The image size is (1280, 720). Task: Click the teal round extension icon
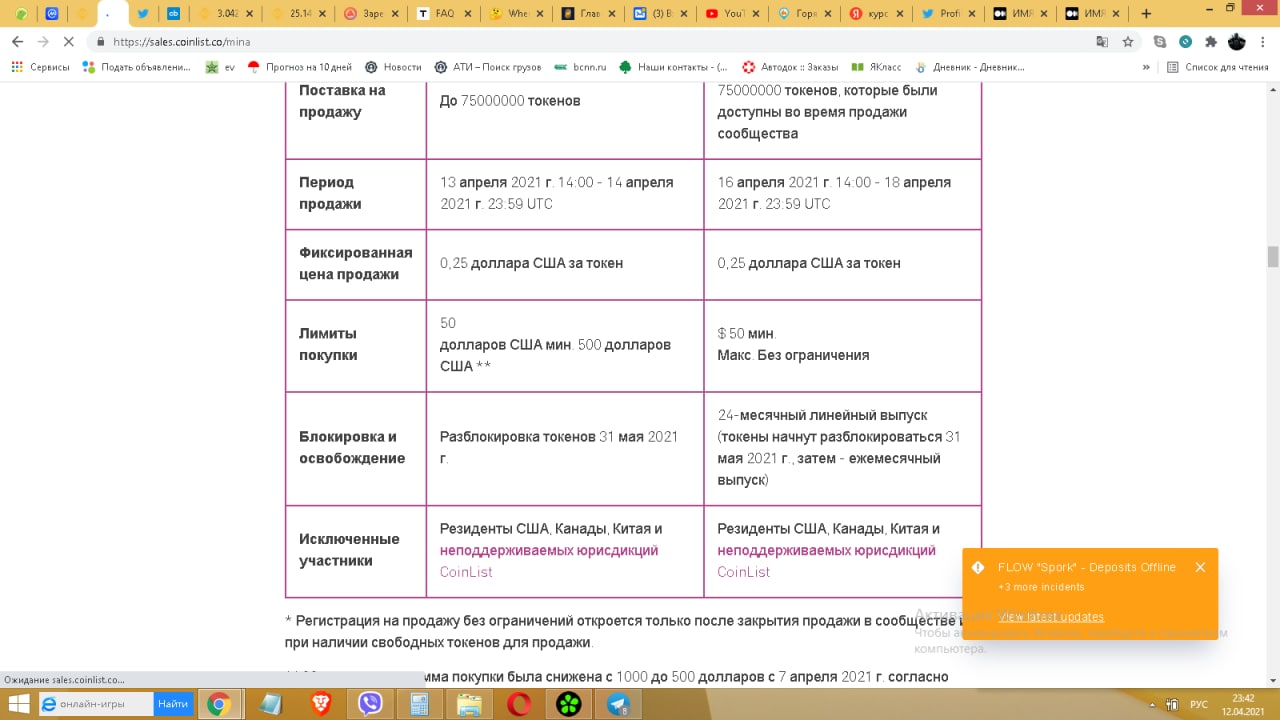coord(1185,42)
